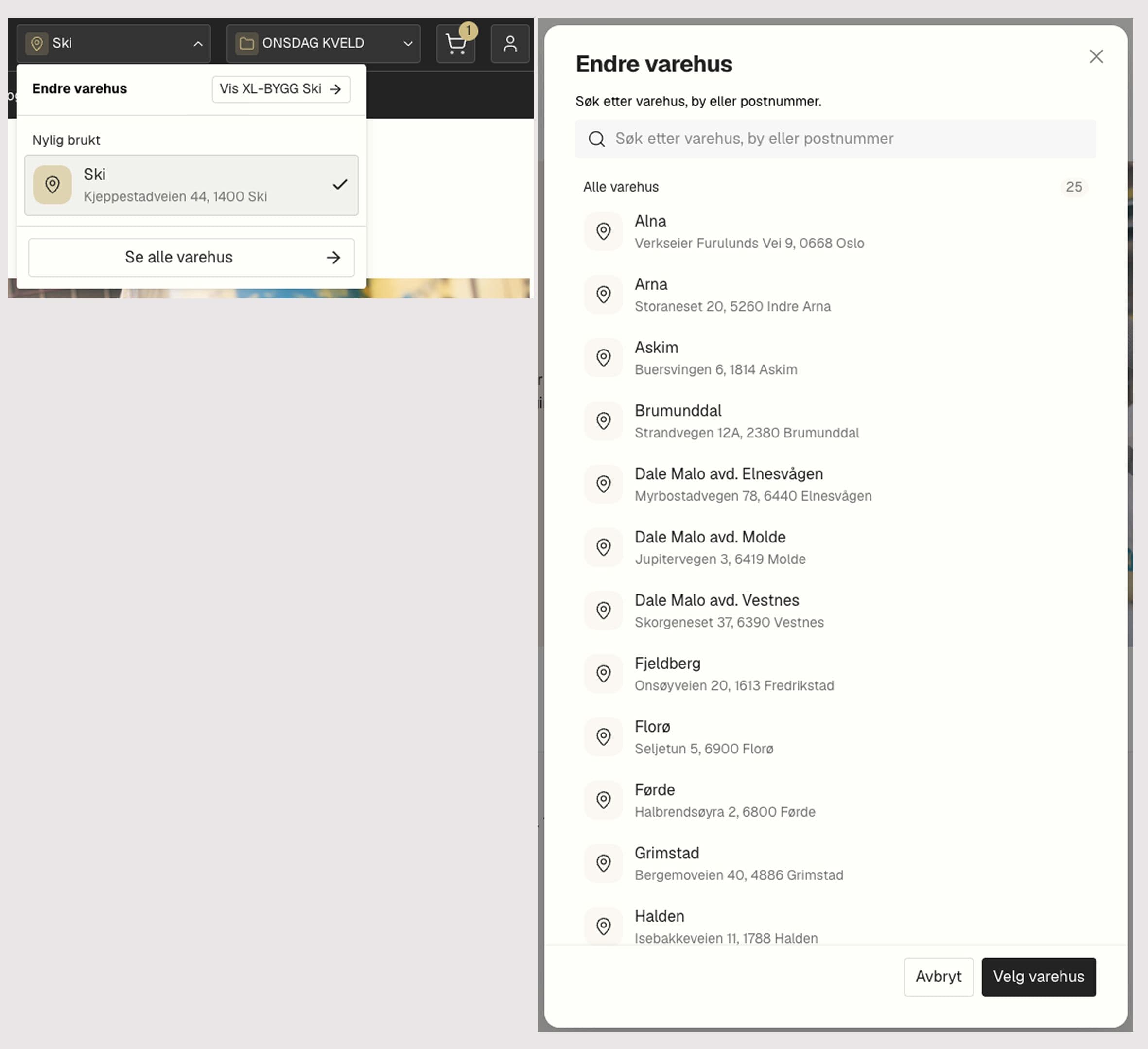The width and height of the screenshot is (1148, 1049).
Task: Click the Velg varehus button
Action: (1039, 977)
